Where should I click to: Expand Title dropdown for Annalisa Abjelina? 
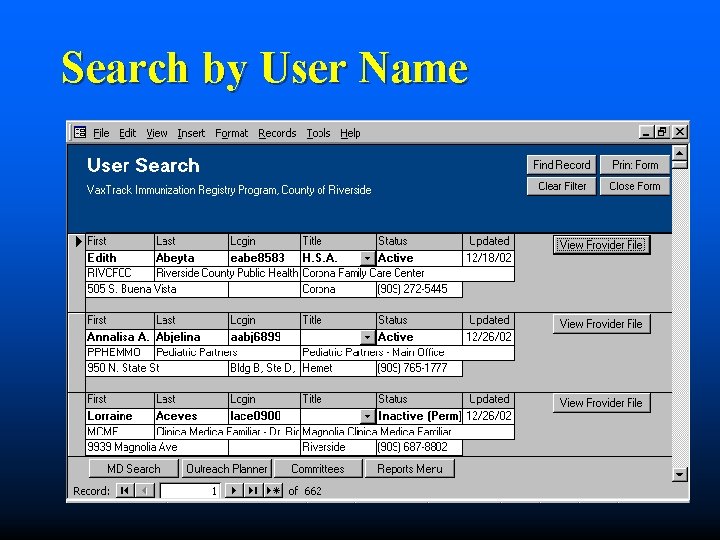tap(367, 338)
